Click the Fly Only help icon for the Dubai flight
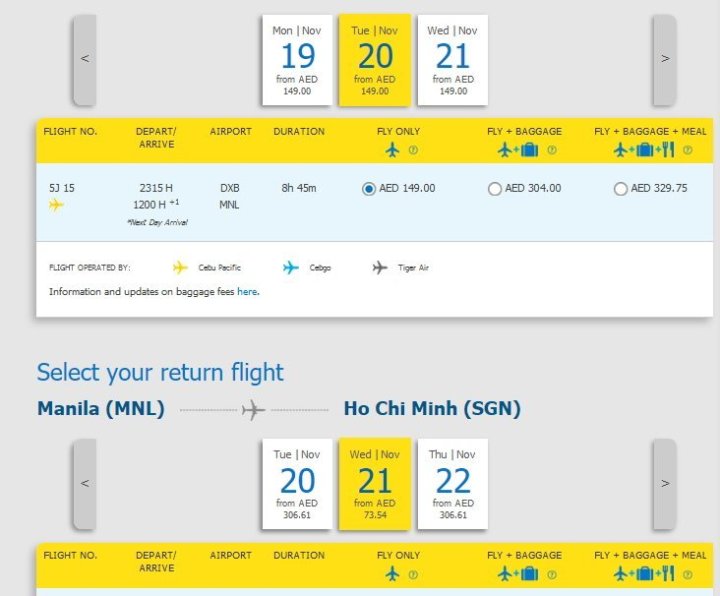 pyautogui.click(x=412, y=151)
